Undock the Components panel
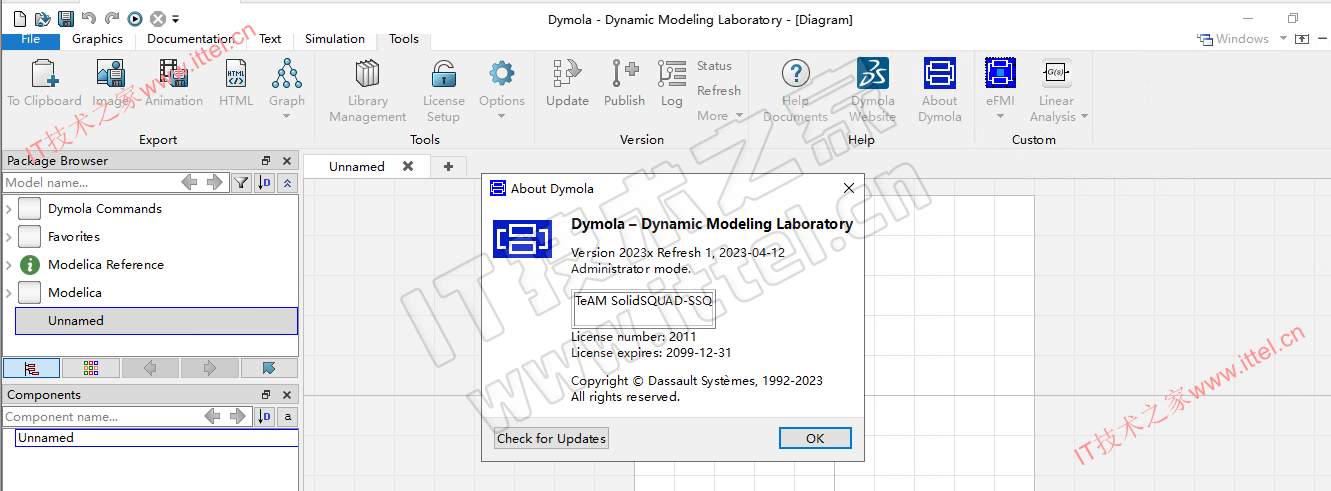The height and width of the screenshot is (491, 1331). (x=266, y=395)
